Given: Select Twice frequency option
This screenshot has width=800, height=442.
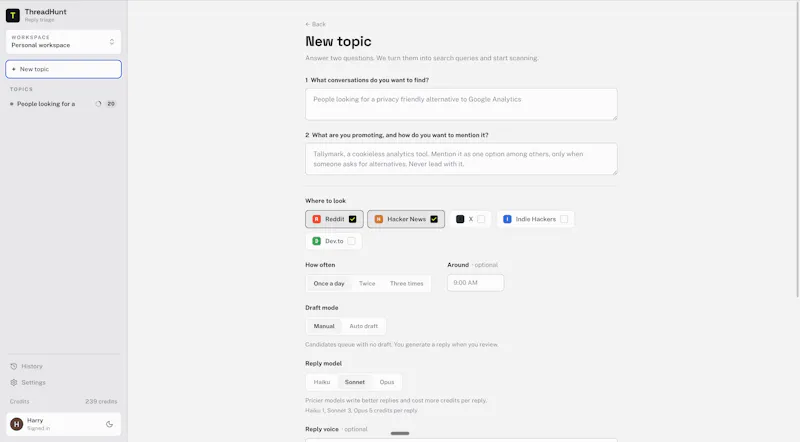Looking at the screenshot, I should click(x=367, y=283).
